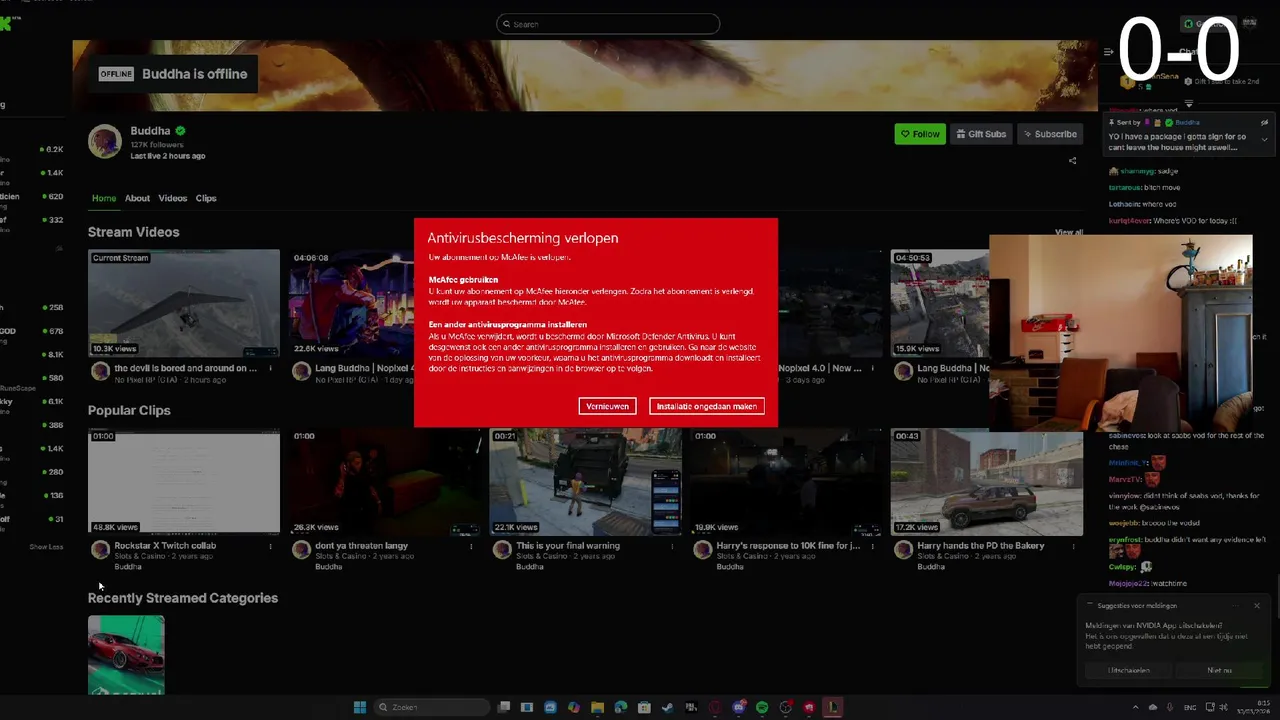The image size is (1280, 720).
Task: Close the NVIDIA notification suggestion
Action: tap(1257, 605)
